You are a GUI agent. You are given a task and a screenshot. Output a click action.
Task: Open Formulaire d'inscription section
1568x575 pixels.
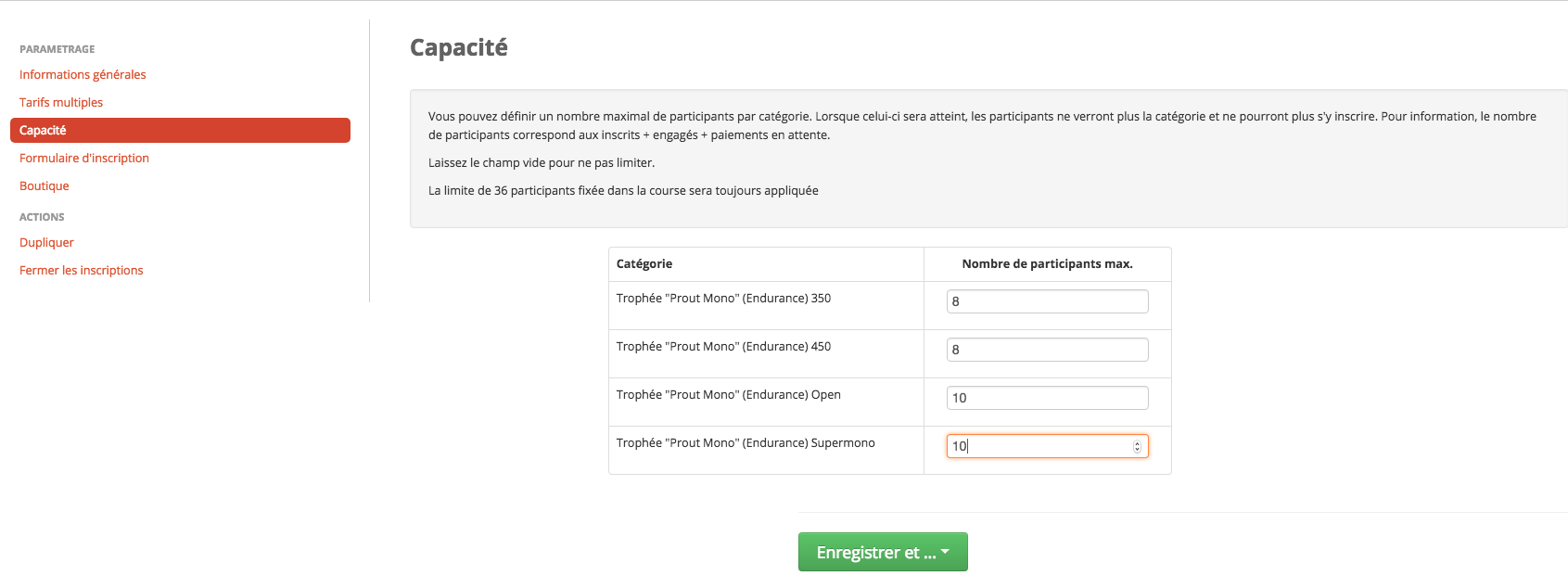[x=84, y=159]
